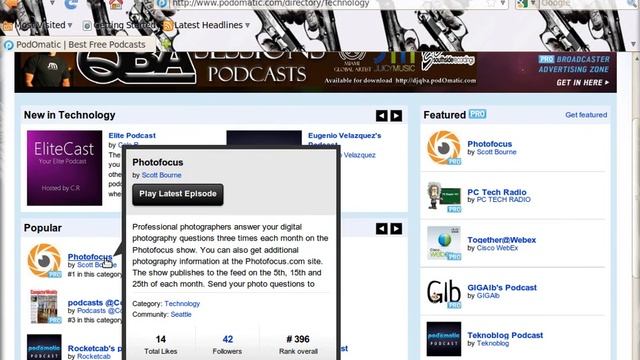The height and width of the screenshot is (360, 640).
Task: Open the Getting Started bookmark
Action: pyautogui.click(x=119, y=25)
